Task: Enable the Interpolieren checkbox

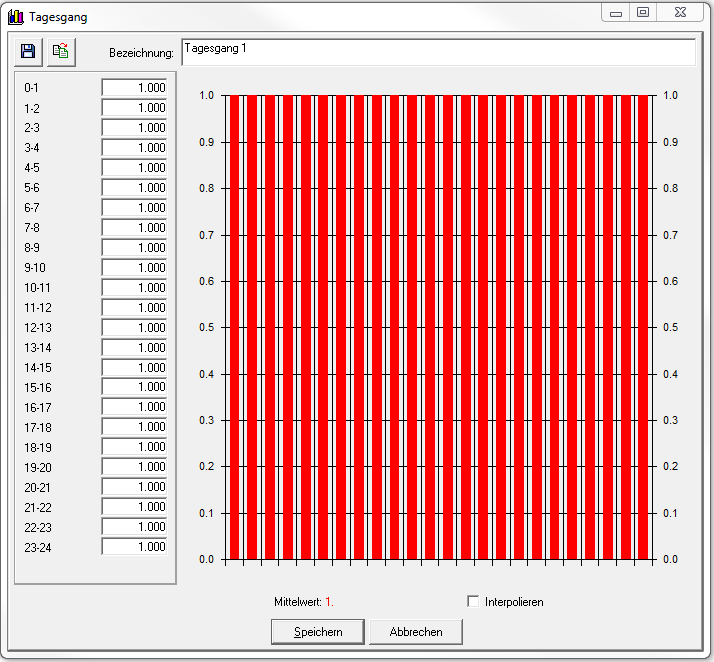Action: [x=474, y=601]
